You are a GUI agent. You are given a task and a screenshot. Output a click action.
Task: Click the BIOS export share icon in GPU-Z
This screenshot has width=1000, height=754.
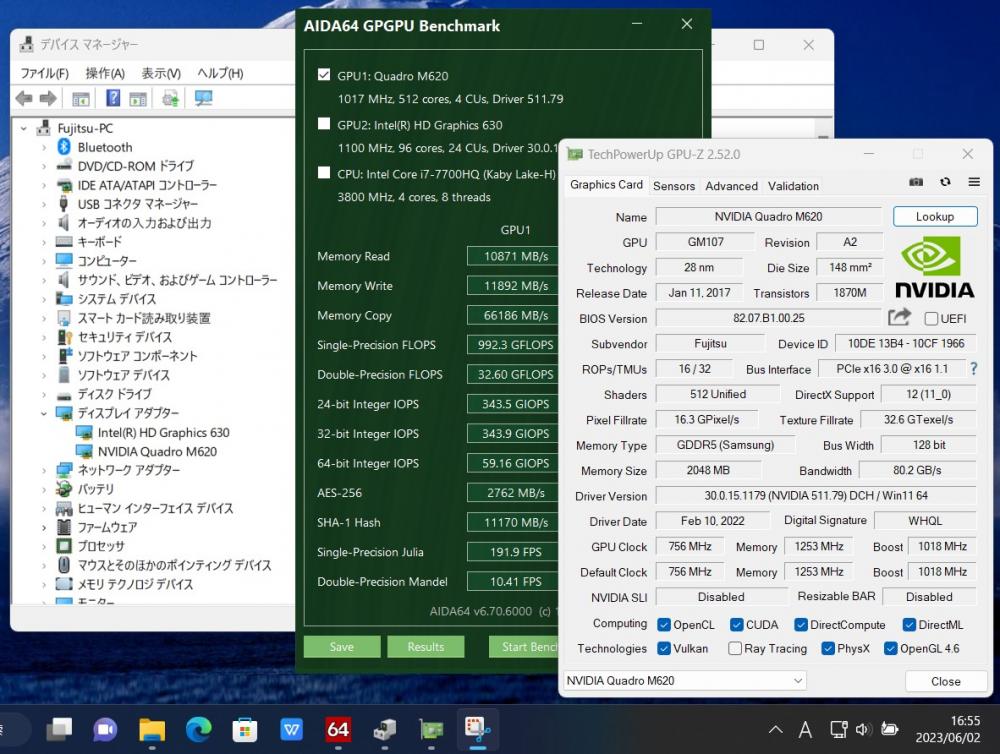click(x=899, y=317)
